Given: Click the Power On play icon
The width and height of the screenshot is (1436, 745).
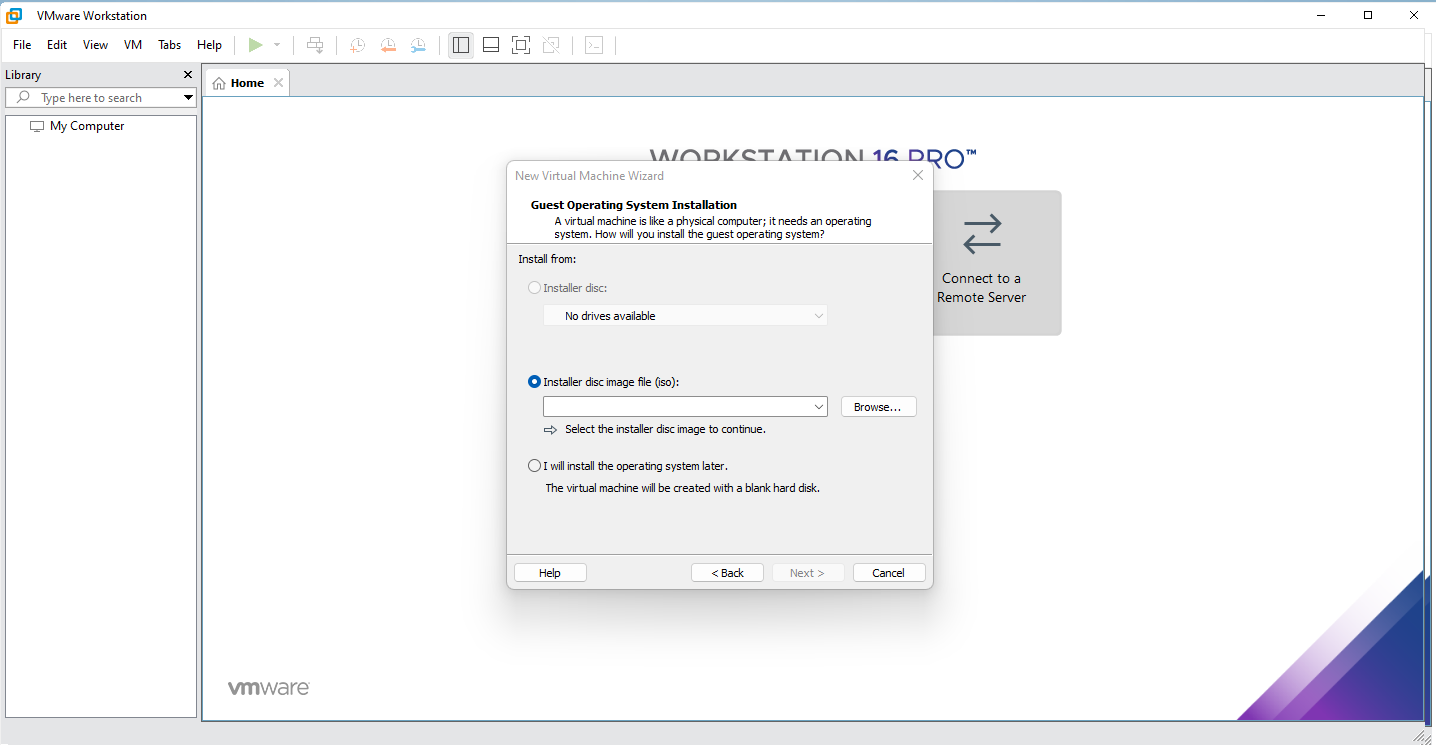Looking at the screenshot, I should 255,45.
